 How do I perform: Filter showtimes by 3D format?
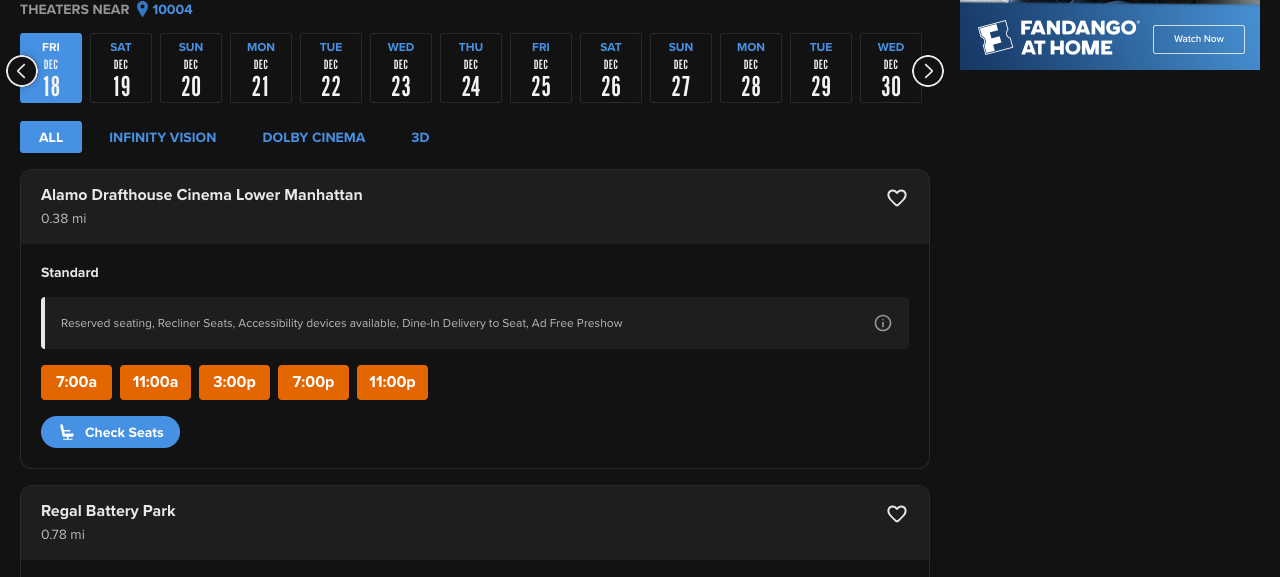click(420, 137)
